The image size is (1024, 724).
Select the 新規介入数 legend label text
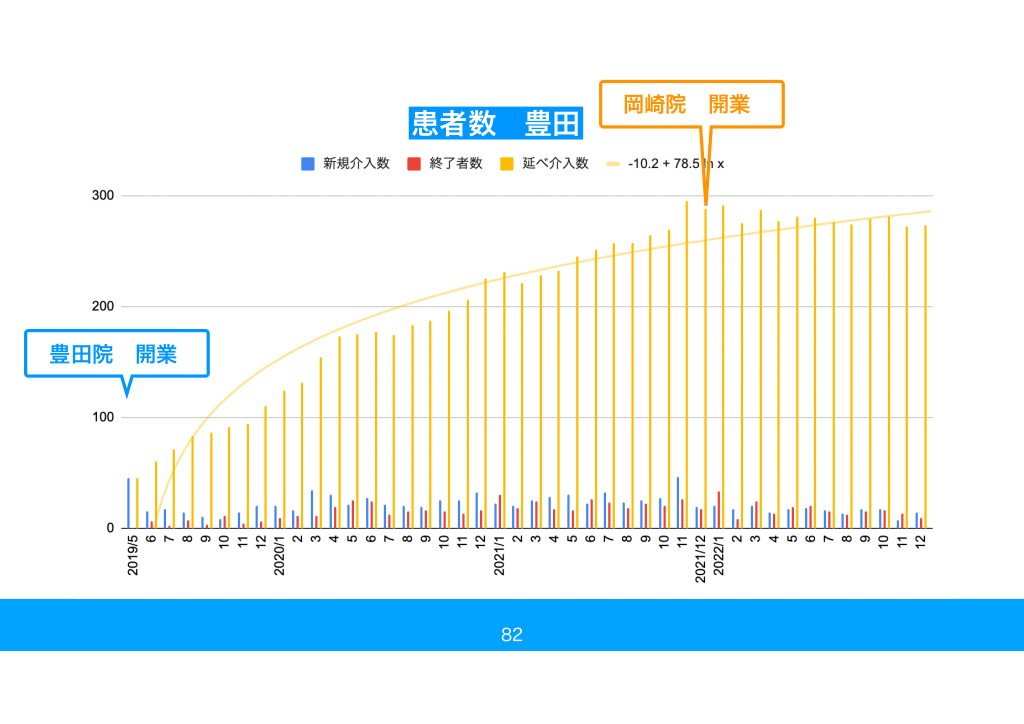tap(356, 164)
